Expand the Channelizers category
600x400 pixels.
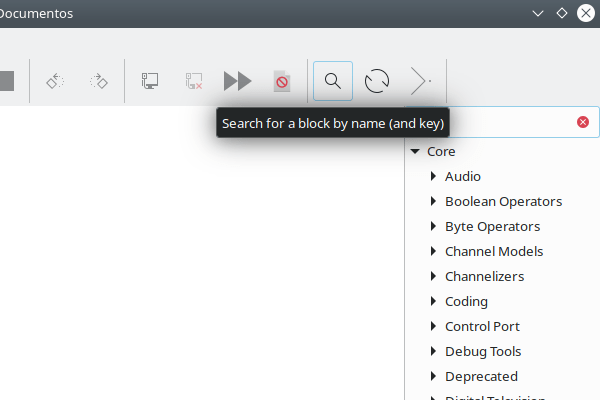click(433, 277)
